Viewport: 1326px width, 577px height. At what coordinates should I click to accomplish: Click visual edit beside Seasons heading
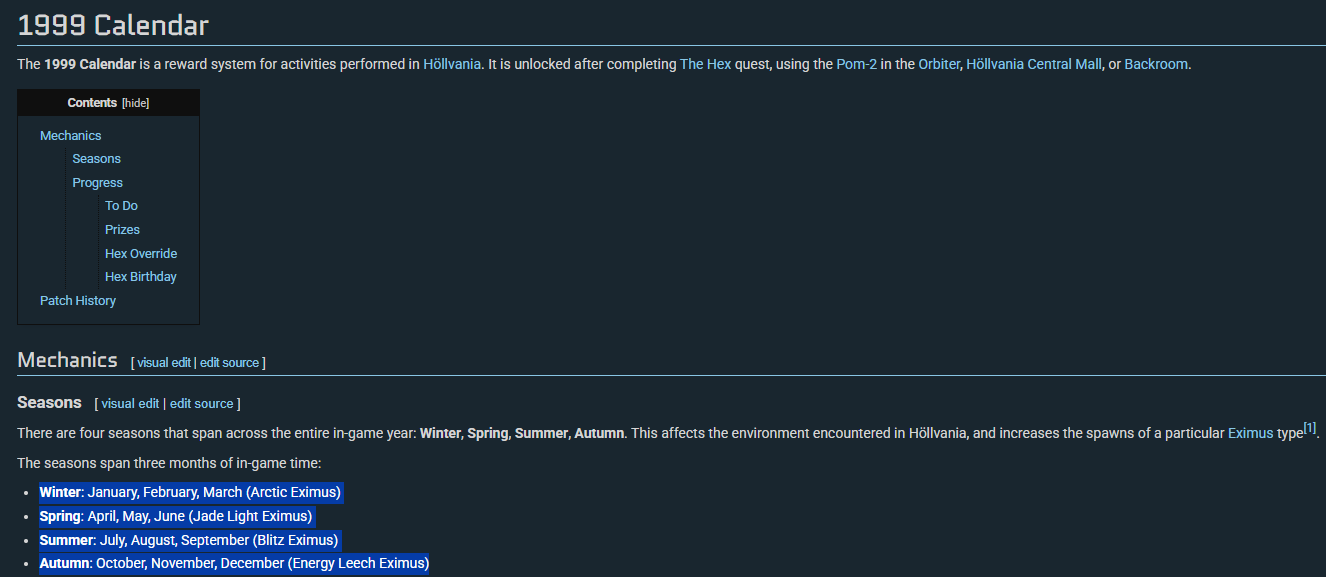click(130, 404)
